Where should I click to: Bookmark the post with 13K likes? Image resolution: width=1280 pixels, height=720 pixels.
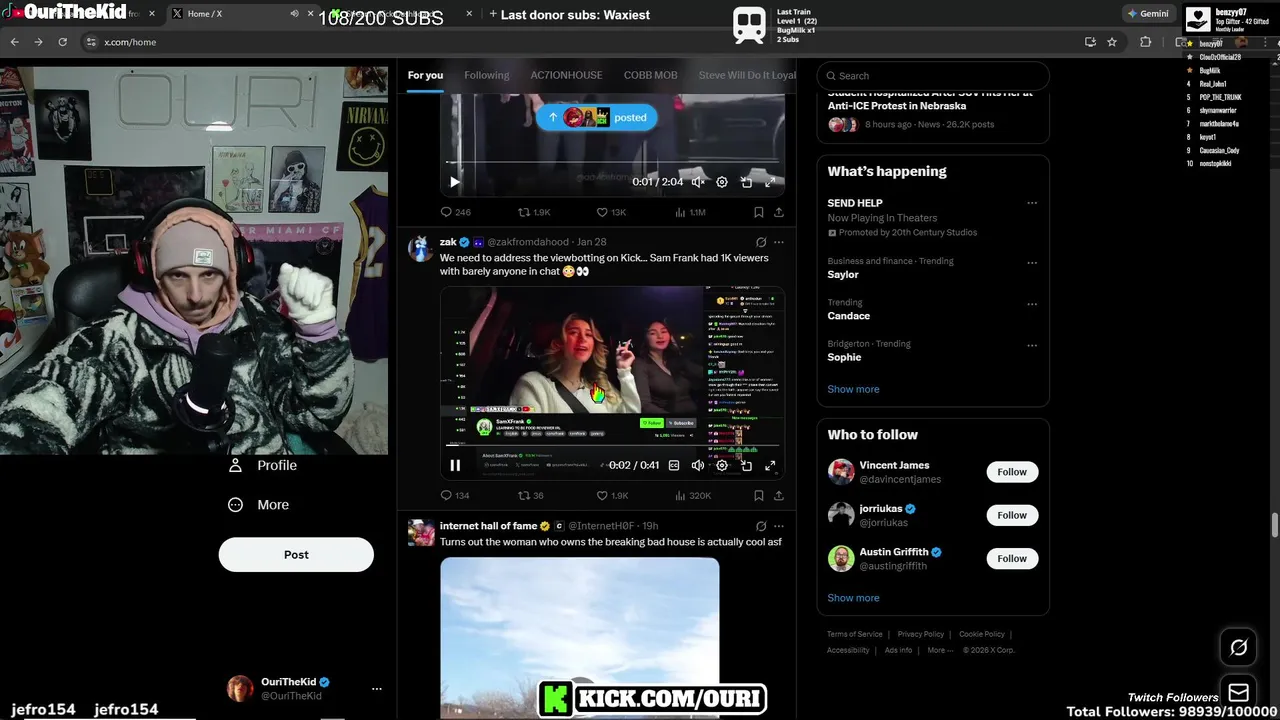pos(759,212)
